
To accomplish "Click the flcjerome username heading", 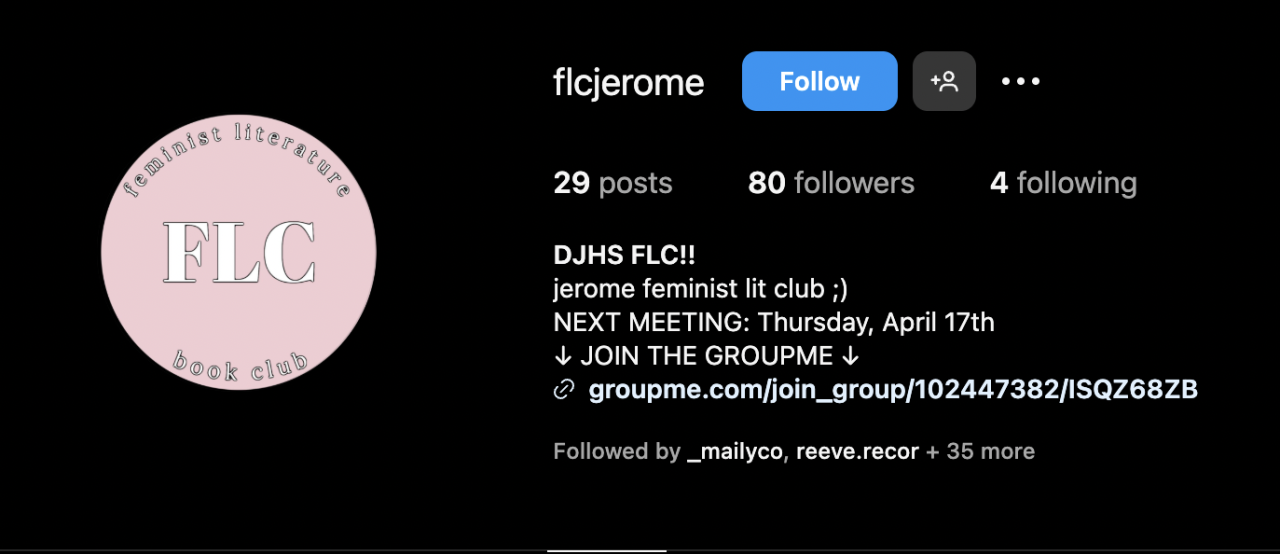I will (x=628, y=82).
